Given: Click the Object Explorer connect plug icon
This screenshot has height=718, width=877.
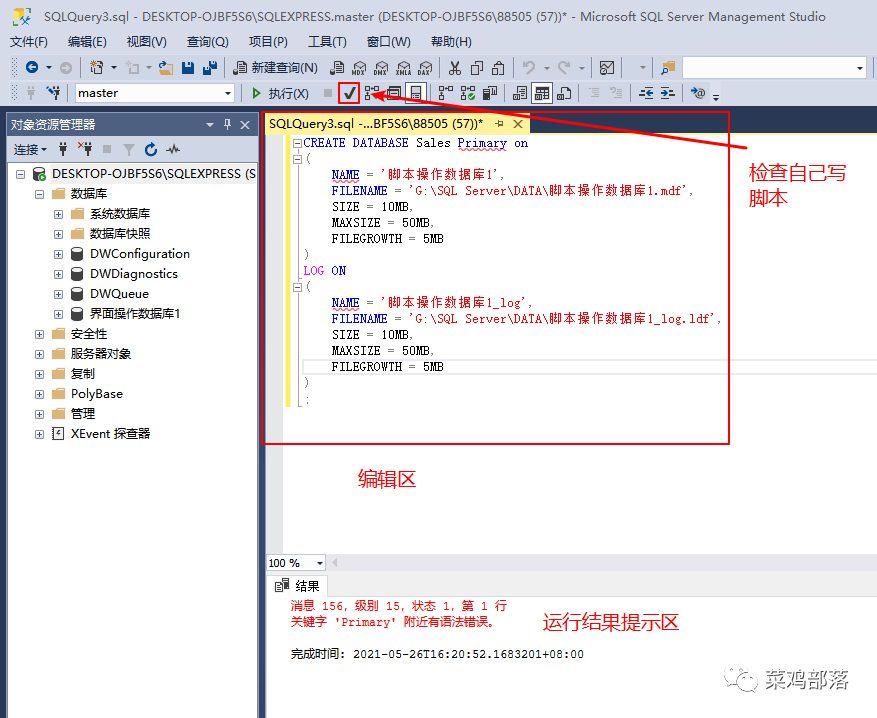Looking at the screenshot, I should coord(63,149).
